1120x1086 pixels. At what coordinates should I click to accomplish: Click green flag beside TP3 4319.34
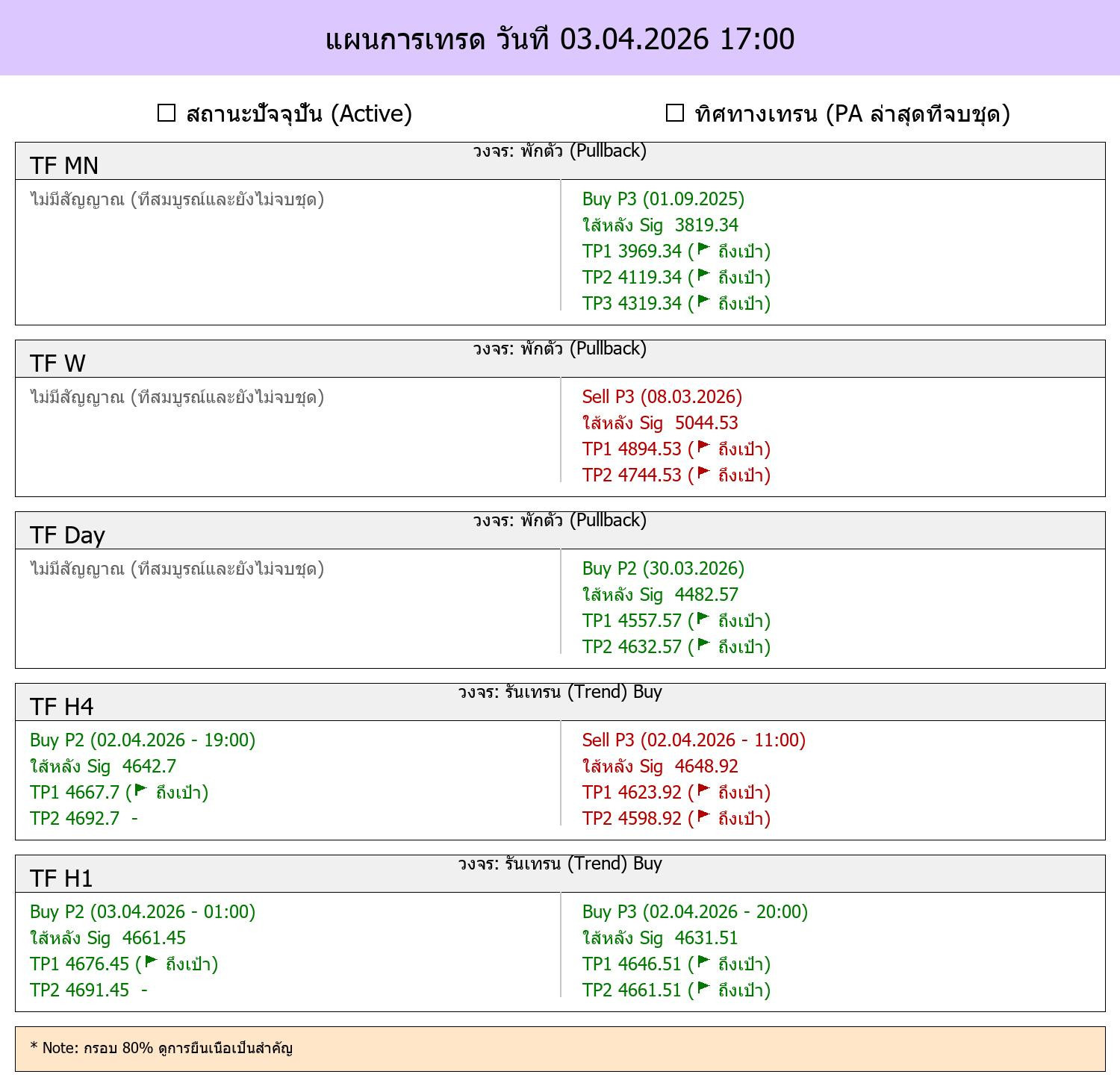point(703,302)
